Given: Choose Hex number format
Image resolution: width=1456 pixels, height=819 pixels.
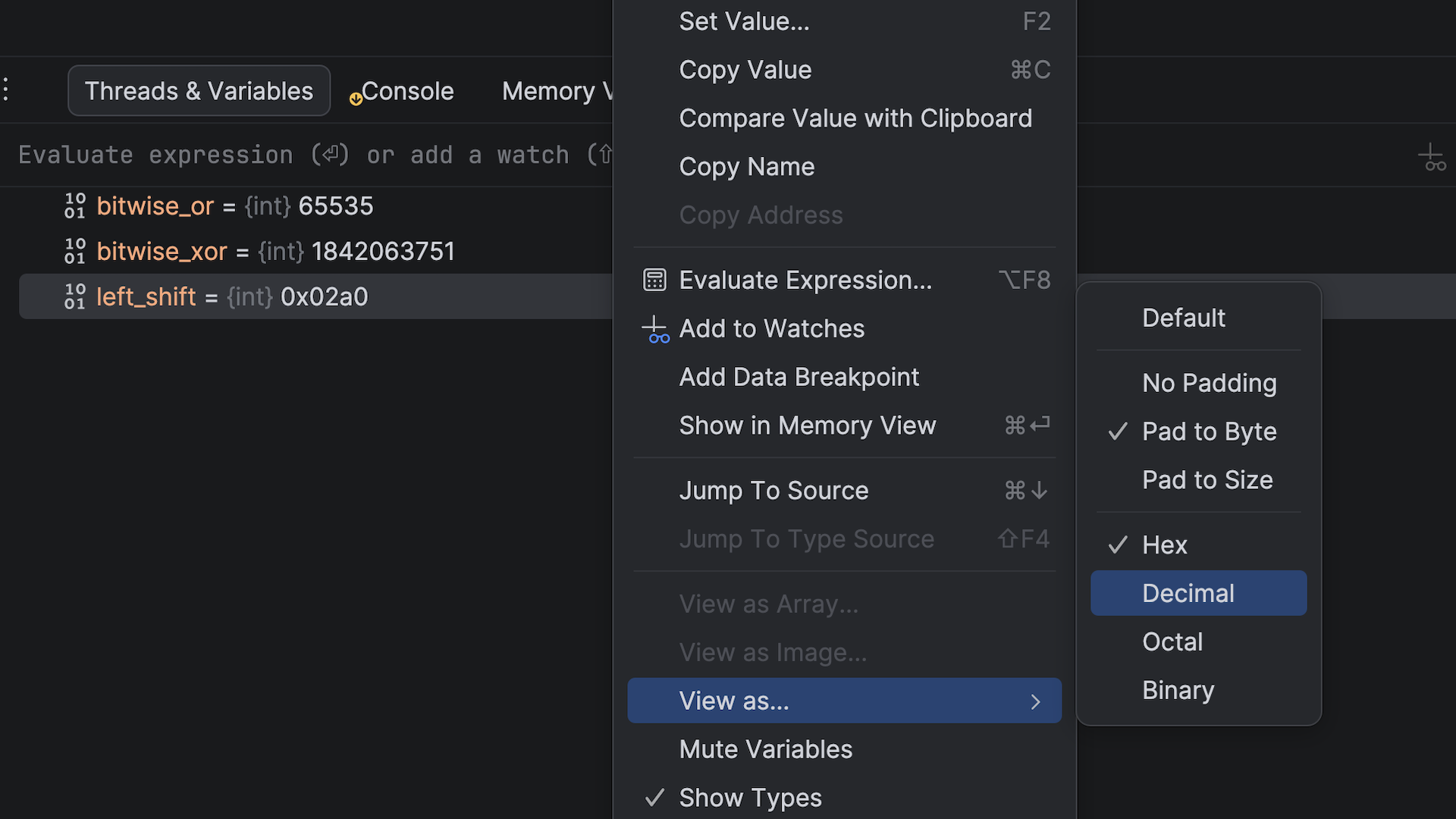Looking at the screenshot, I should [1164, 545].
